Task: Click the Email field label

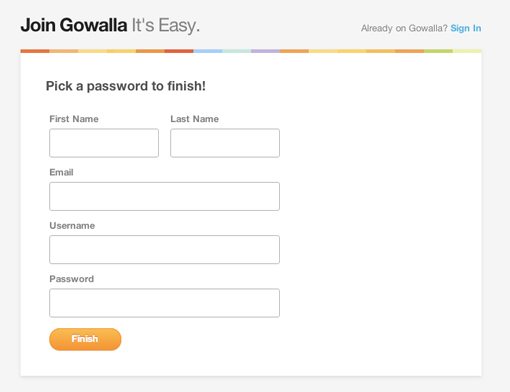Action: point(61,172)
